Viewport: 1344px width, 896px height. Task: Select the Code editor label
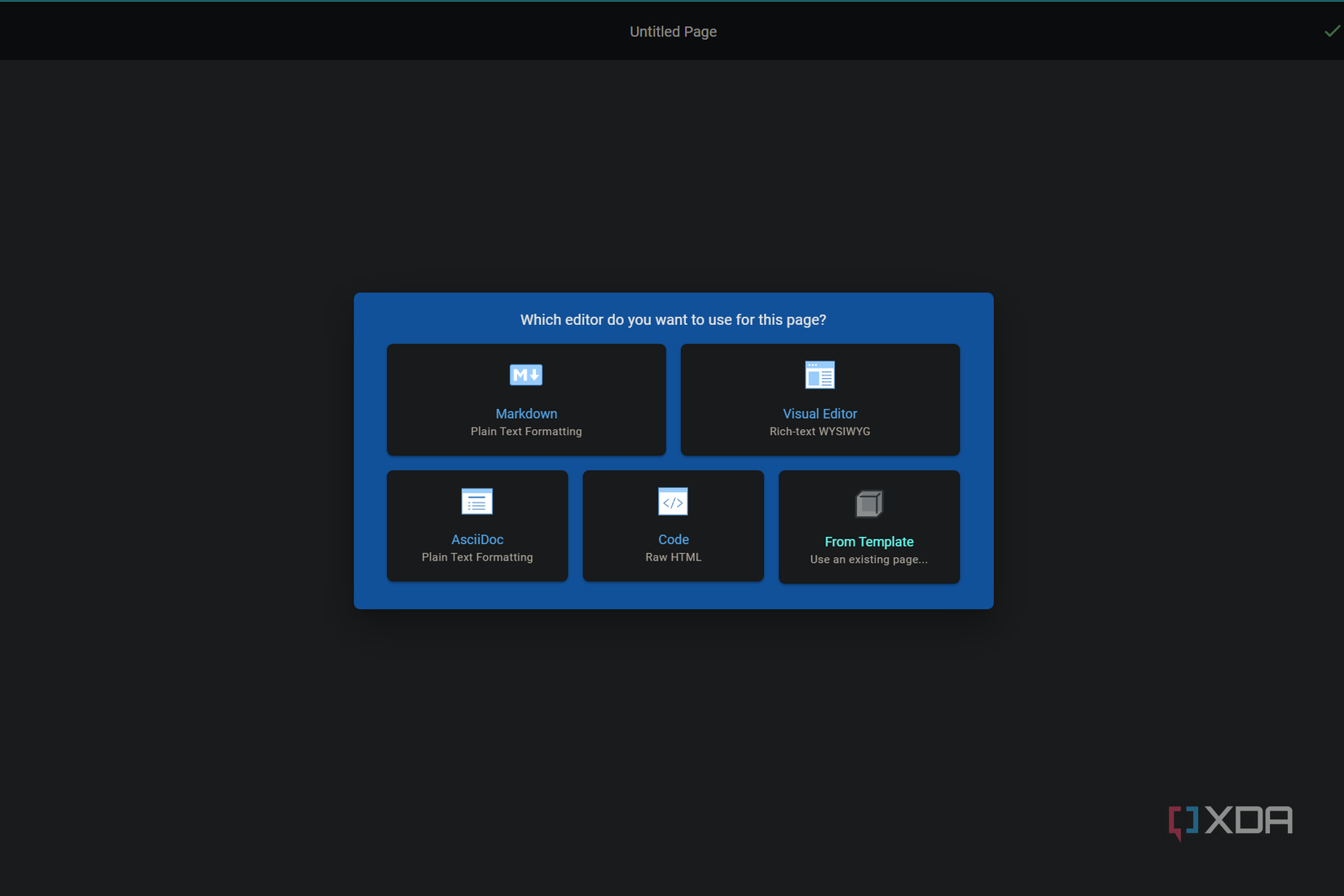pyautogui.click(x=674, y=539)
